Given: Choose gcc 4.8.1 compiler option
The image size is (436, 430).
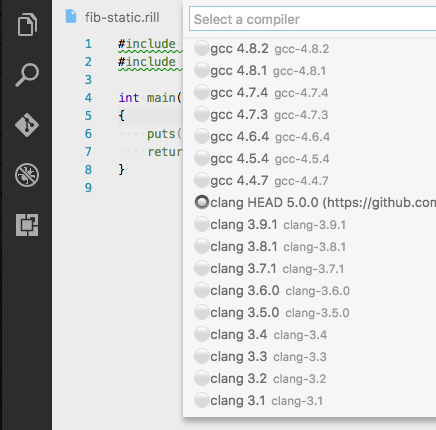Looking at the screenshot, I should click(x=309, y=71).
